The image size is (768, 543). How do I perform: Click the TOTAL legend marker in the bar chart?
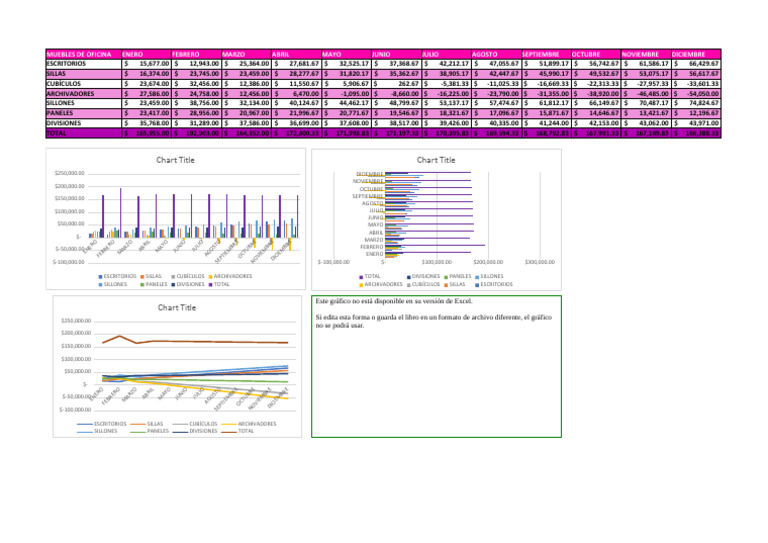pyautogui.click(x=362, y=275)
